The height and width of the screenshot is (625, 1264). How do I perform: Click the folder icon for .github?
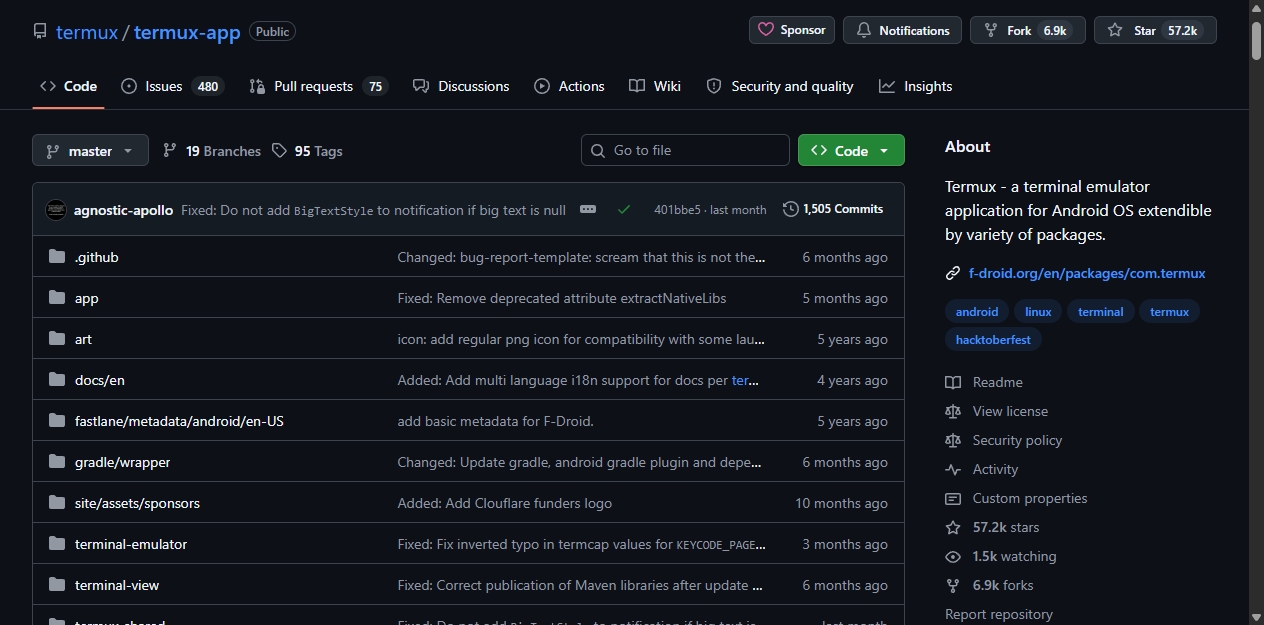[x=57, y=257]
